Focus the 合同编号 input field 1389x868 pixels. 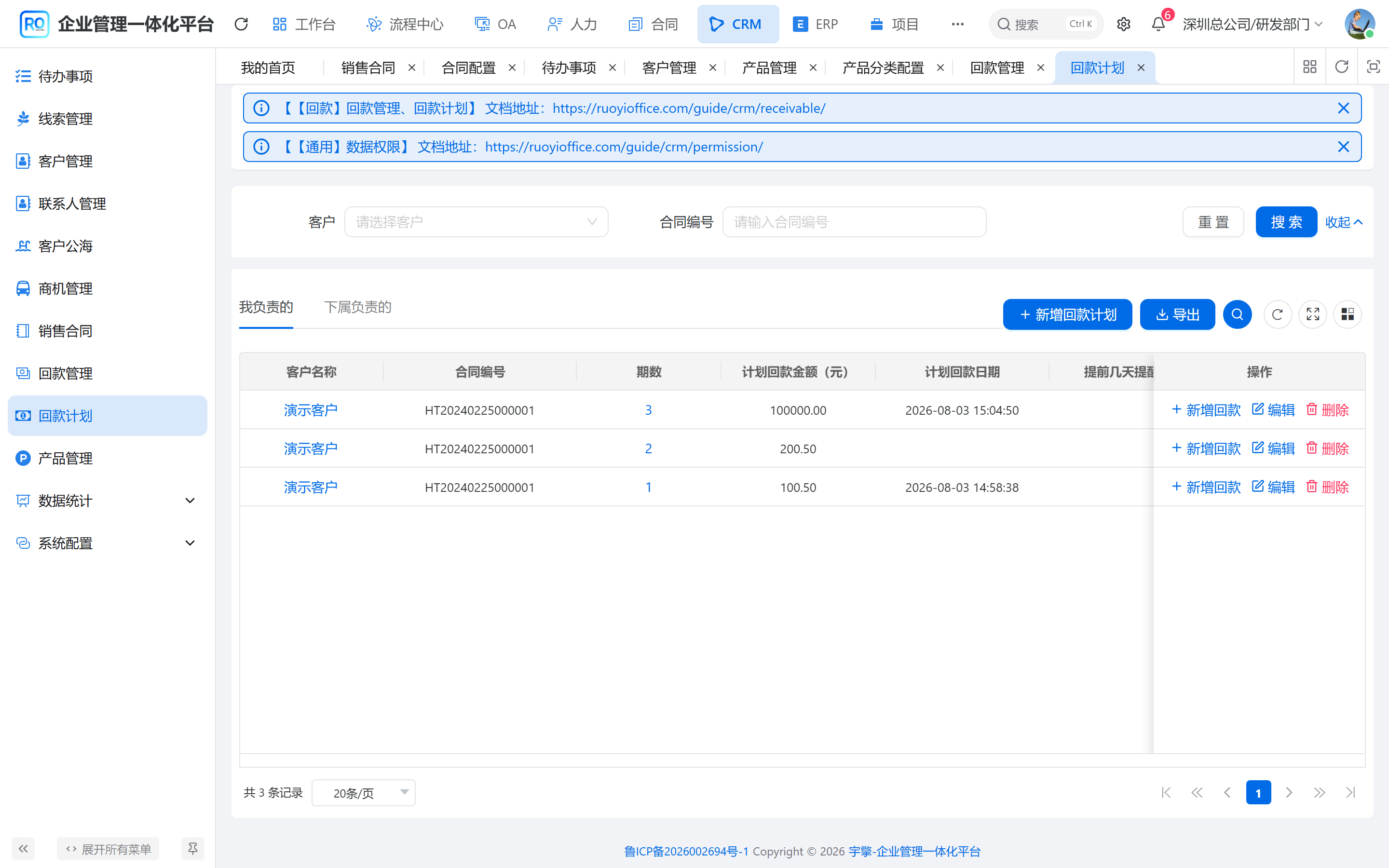point(854,222)
